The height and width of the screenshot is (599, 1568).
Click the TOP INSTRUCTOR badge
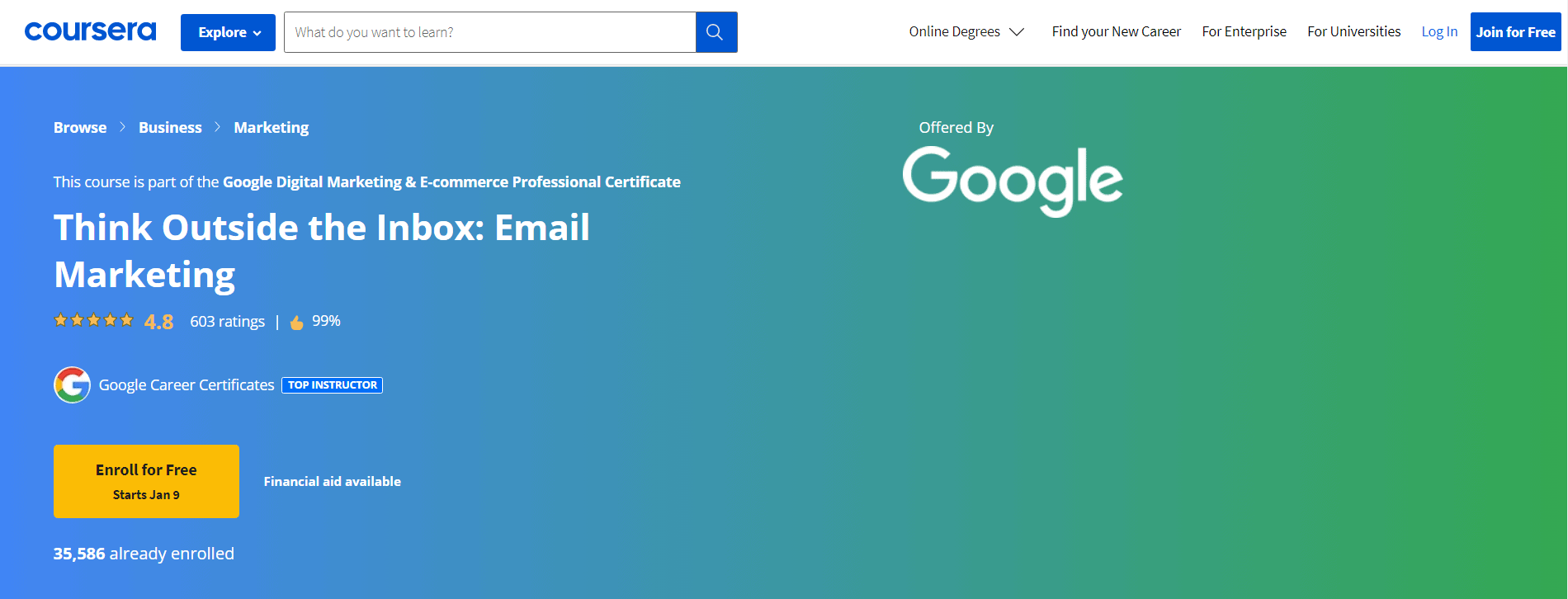(332, 385)
